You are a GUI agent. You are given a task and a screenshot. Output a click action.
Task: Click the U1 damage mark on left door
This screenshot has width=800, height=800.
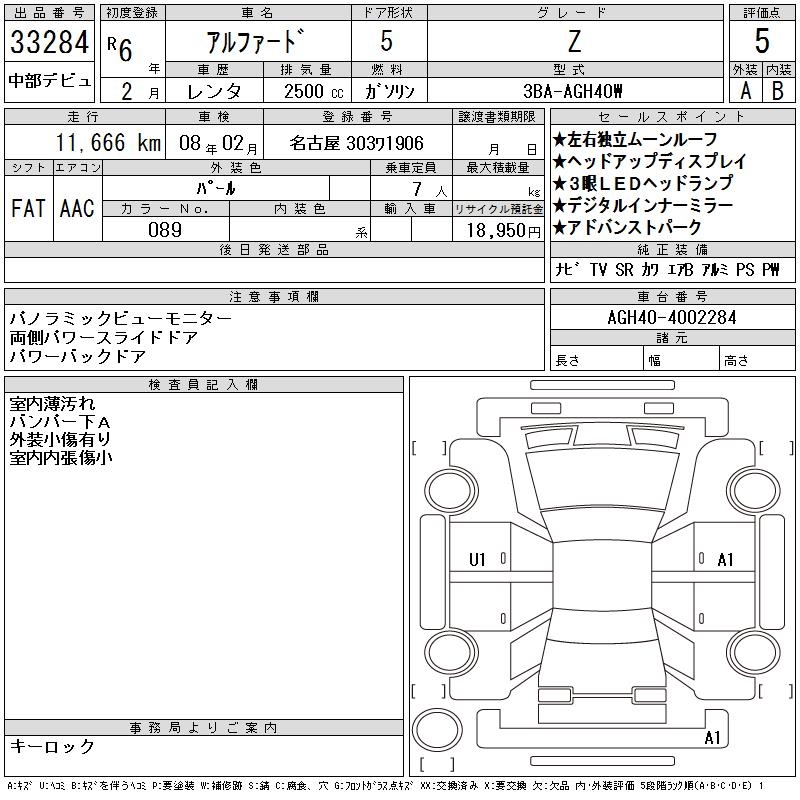click(477, 560)
